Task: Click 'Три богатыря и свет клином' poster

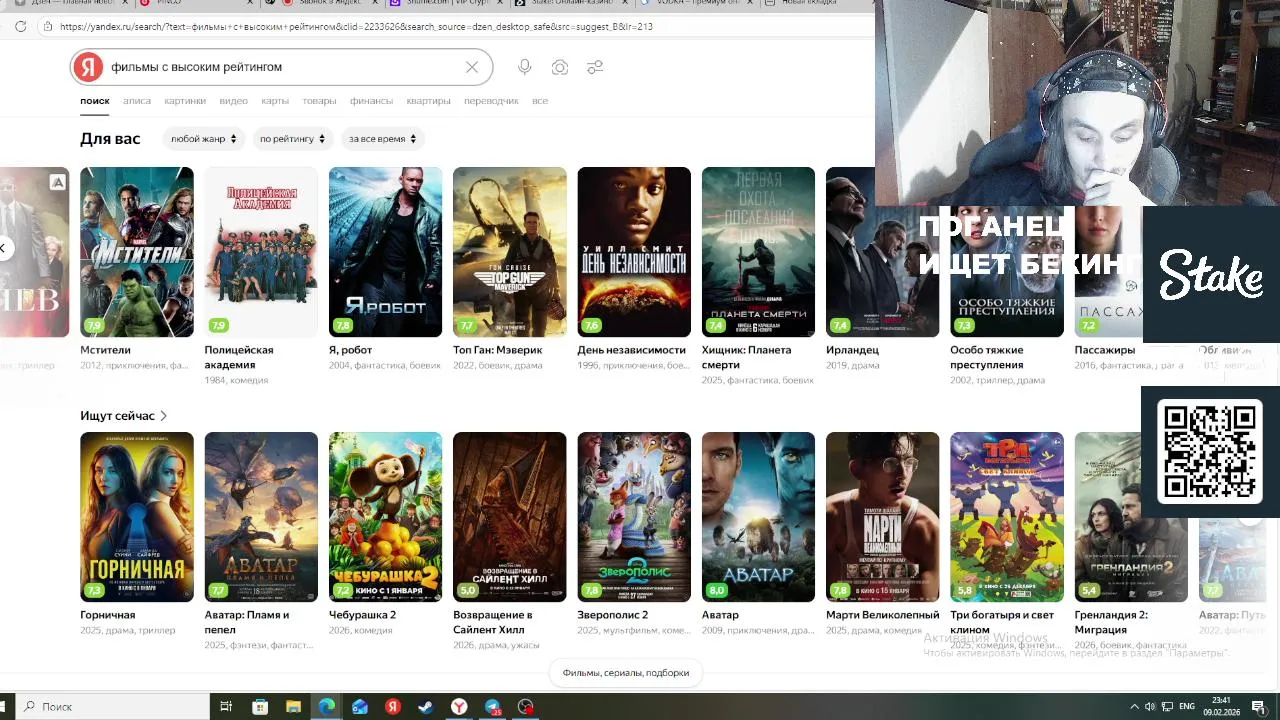Action: click(x=1007, y=517)
